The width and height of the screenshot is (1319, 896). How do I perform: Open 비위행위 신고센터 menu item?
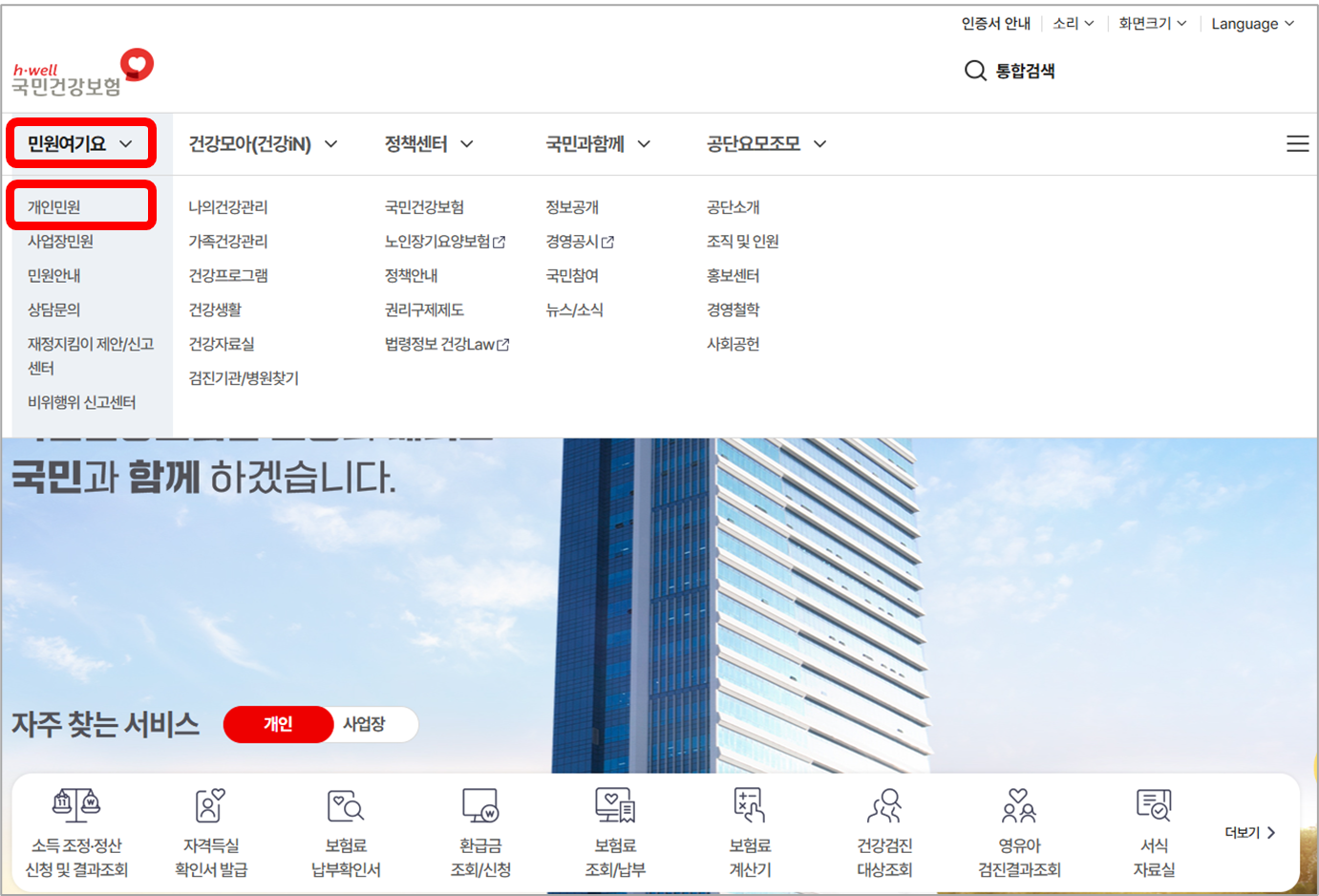(x=81, y=403)
